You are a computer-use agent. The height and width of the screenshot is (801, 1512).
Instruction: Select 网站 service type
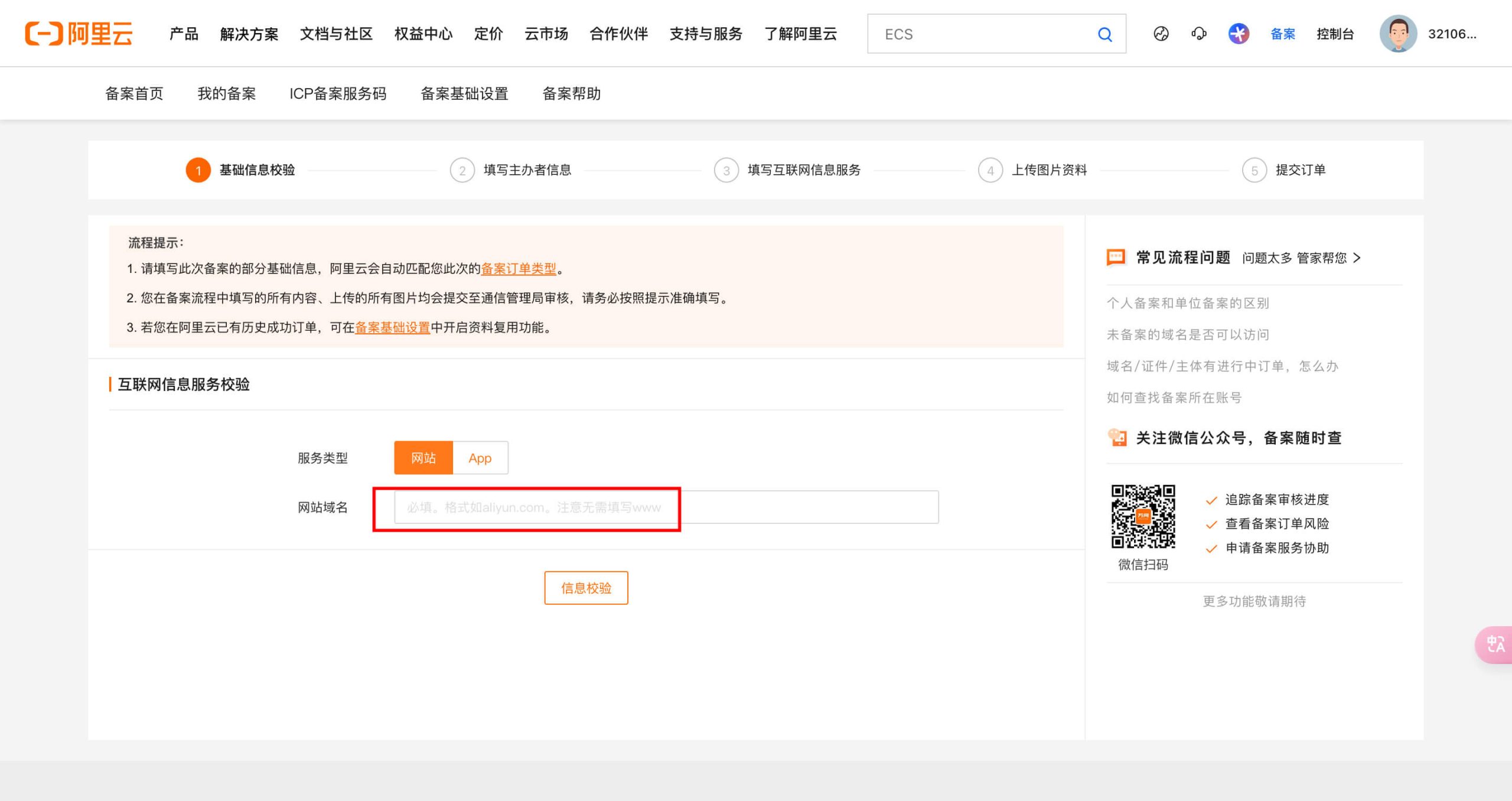[x=423, y=458]
